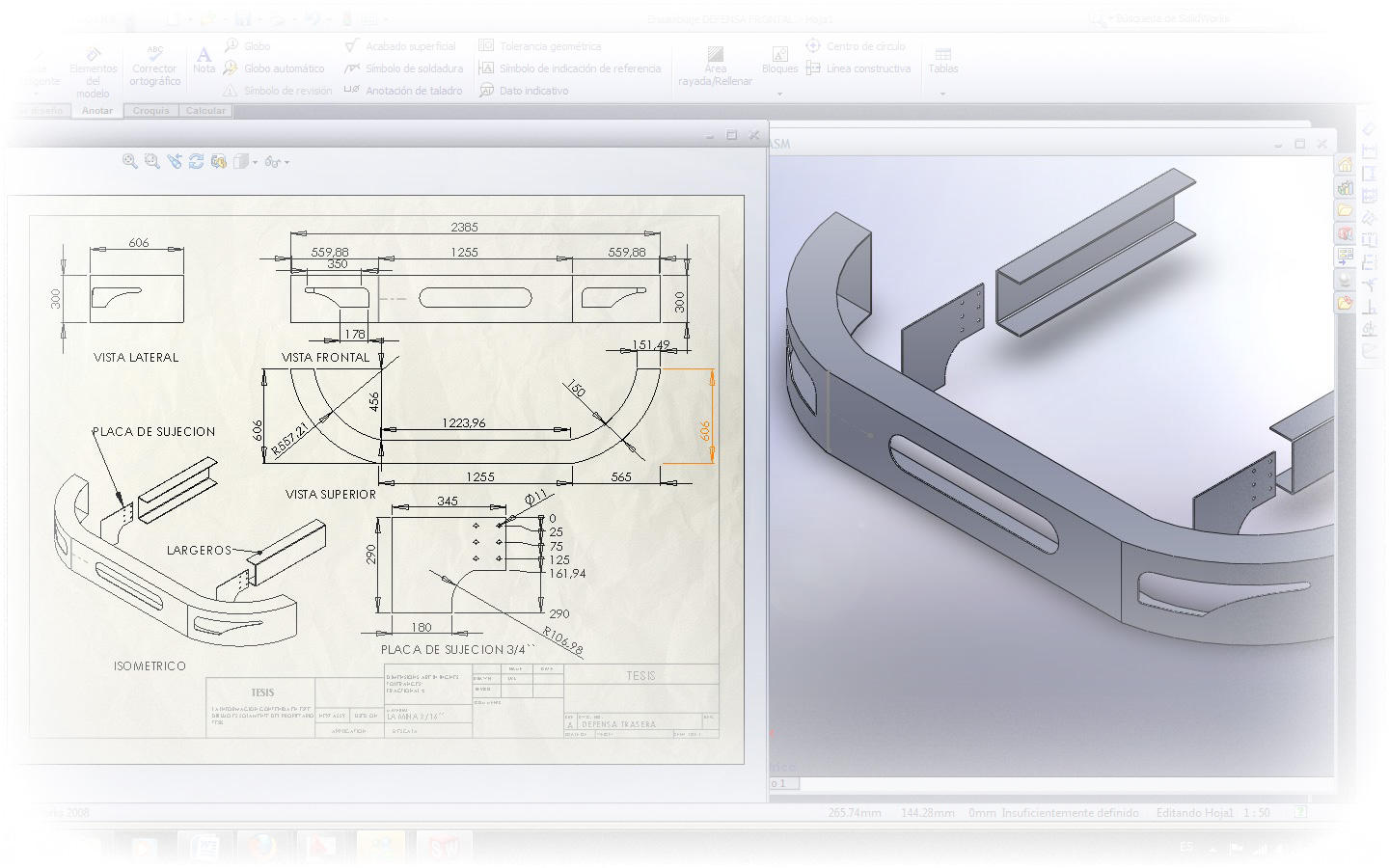This screenshot has height=868, width=1389.
Task: Click Editando Hoja1 in status bar
Action: pyautogui.click(x=1195, y=813)
